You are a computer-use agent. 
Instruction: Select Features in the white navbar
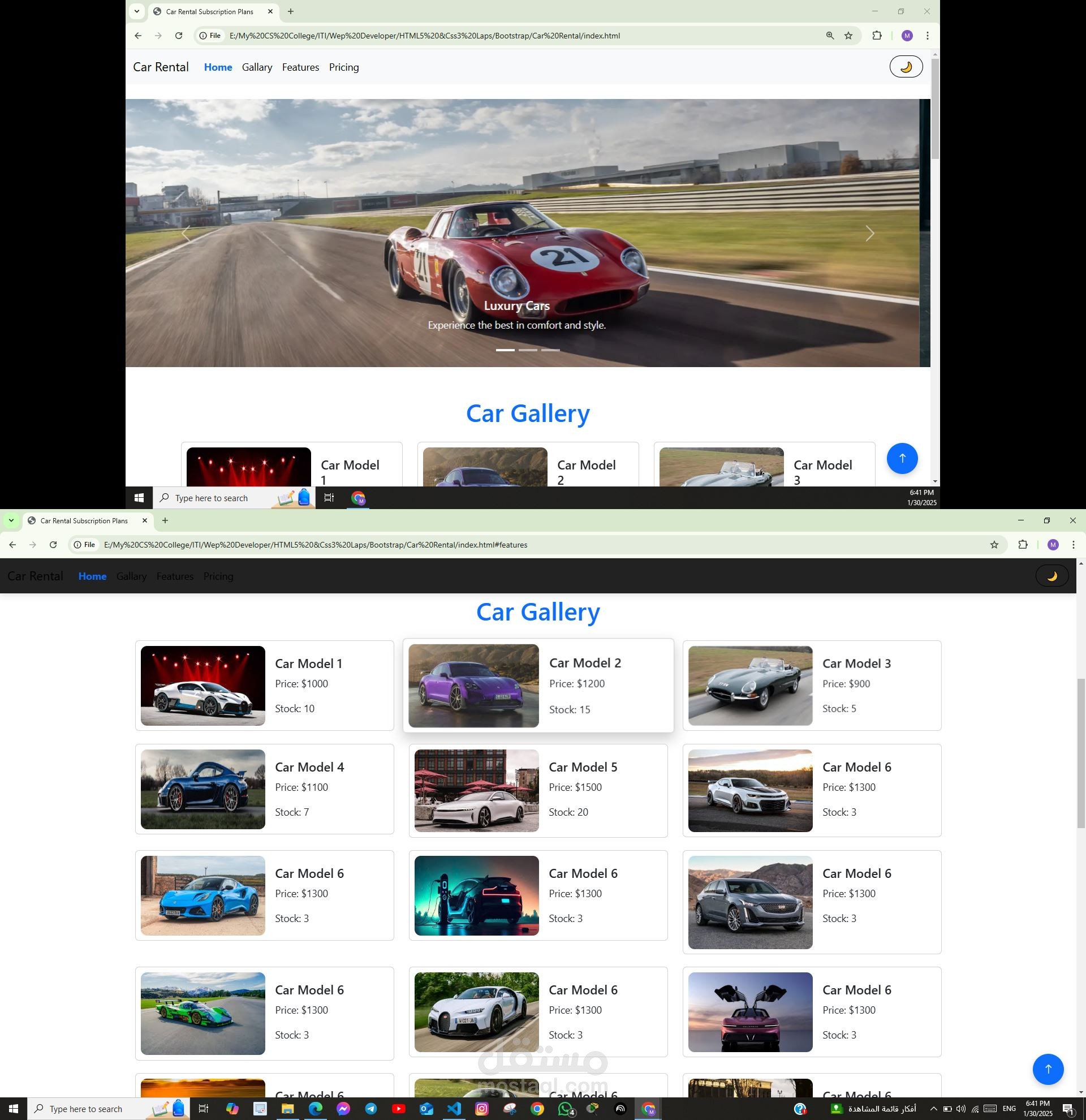click(300, 67)
